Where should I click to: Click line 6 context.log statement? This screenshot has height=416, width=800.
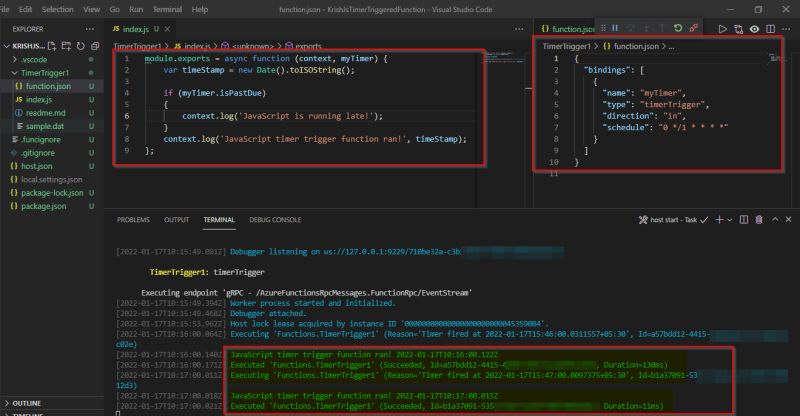pyautogui.click(x=282, y=116)
